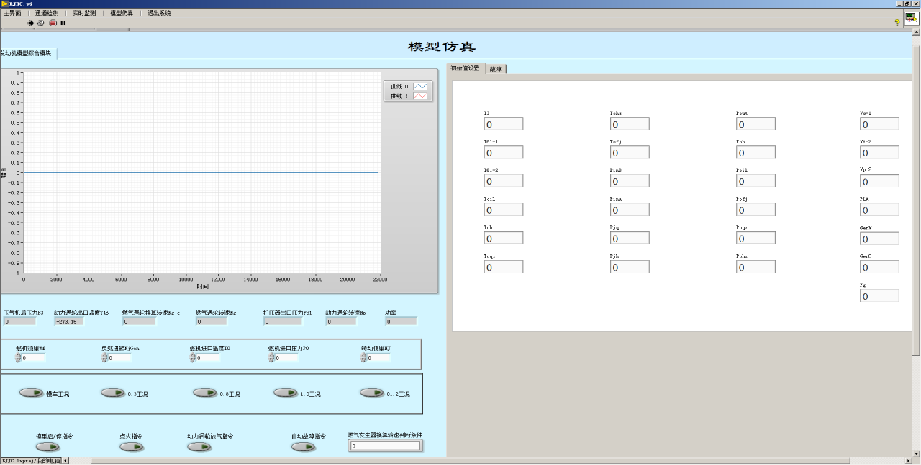This screenshot has height=465, width=921.
Task: Switch to the second tab above indicators panel
Action: (496, 68)
